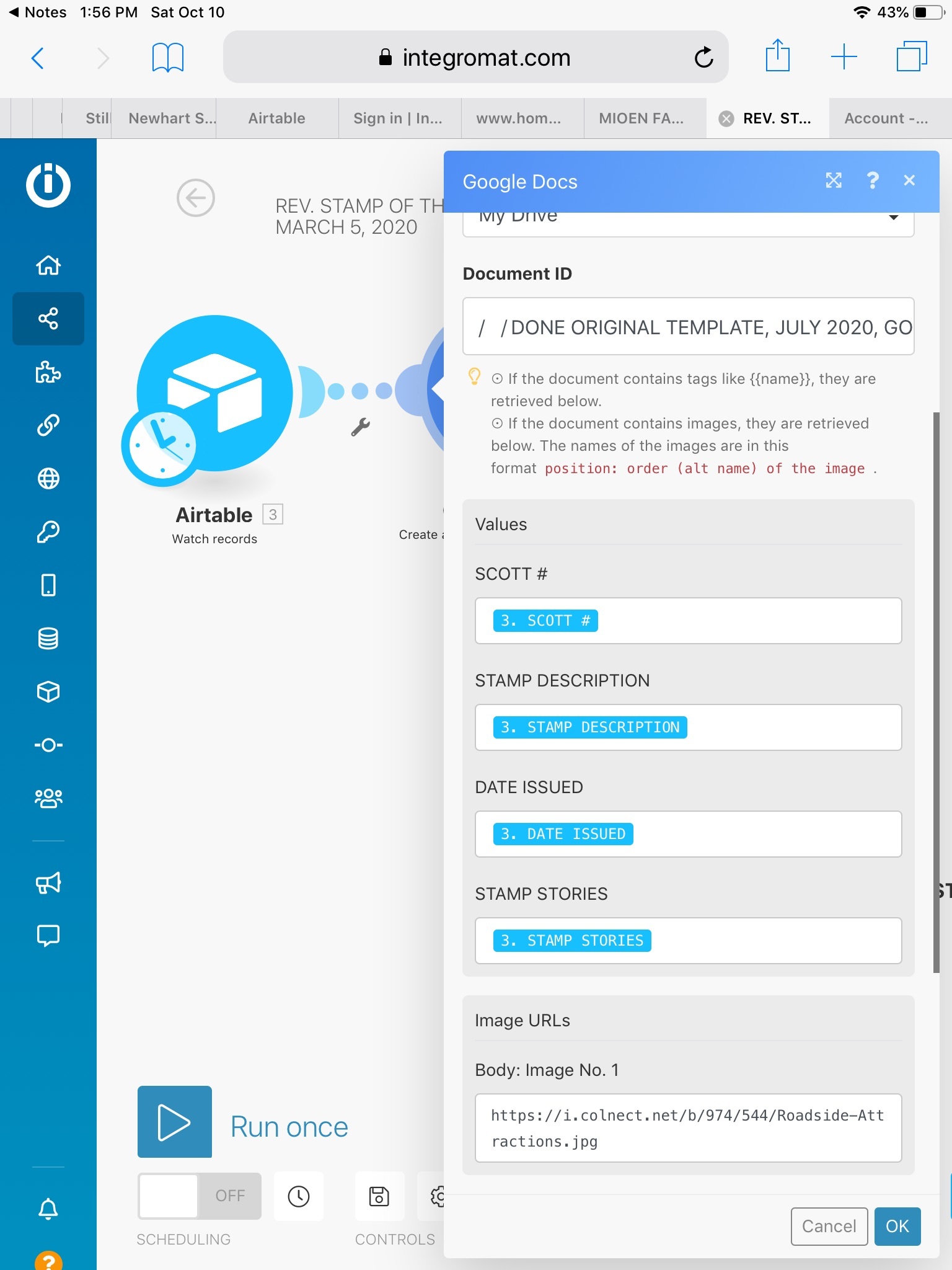Viewport: 952px width, 1270px height.
Task: Click the Body Image No. 1 URL field
Action: pos(689,1128)
